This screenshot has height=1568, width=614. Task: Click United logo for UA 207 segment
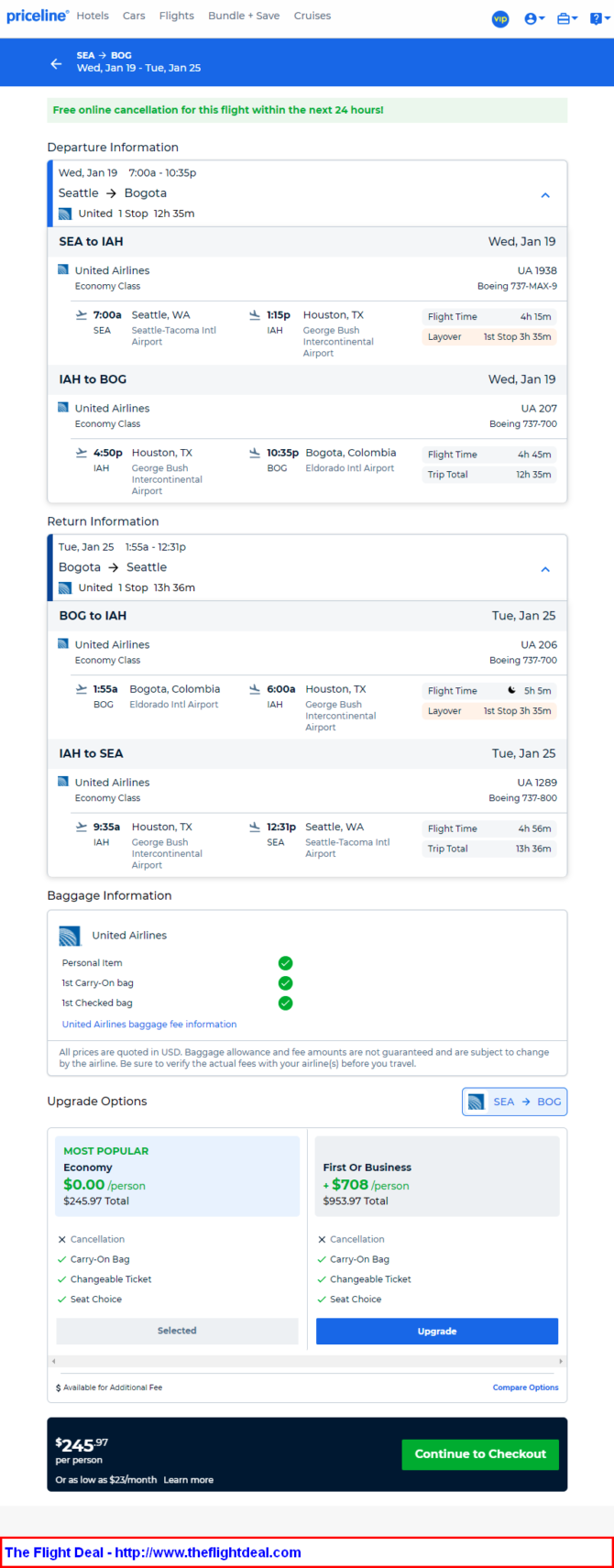(63, 408)
